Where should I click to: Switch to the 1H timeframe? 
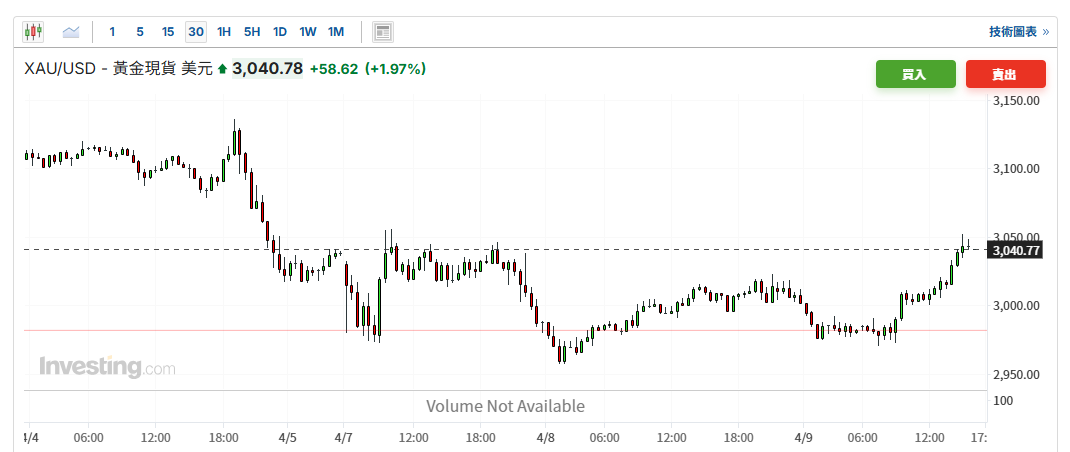(224, 32)
